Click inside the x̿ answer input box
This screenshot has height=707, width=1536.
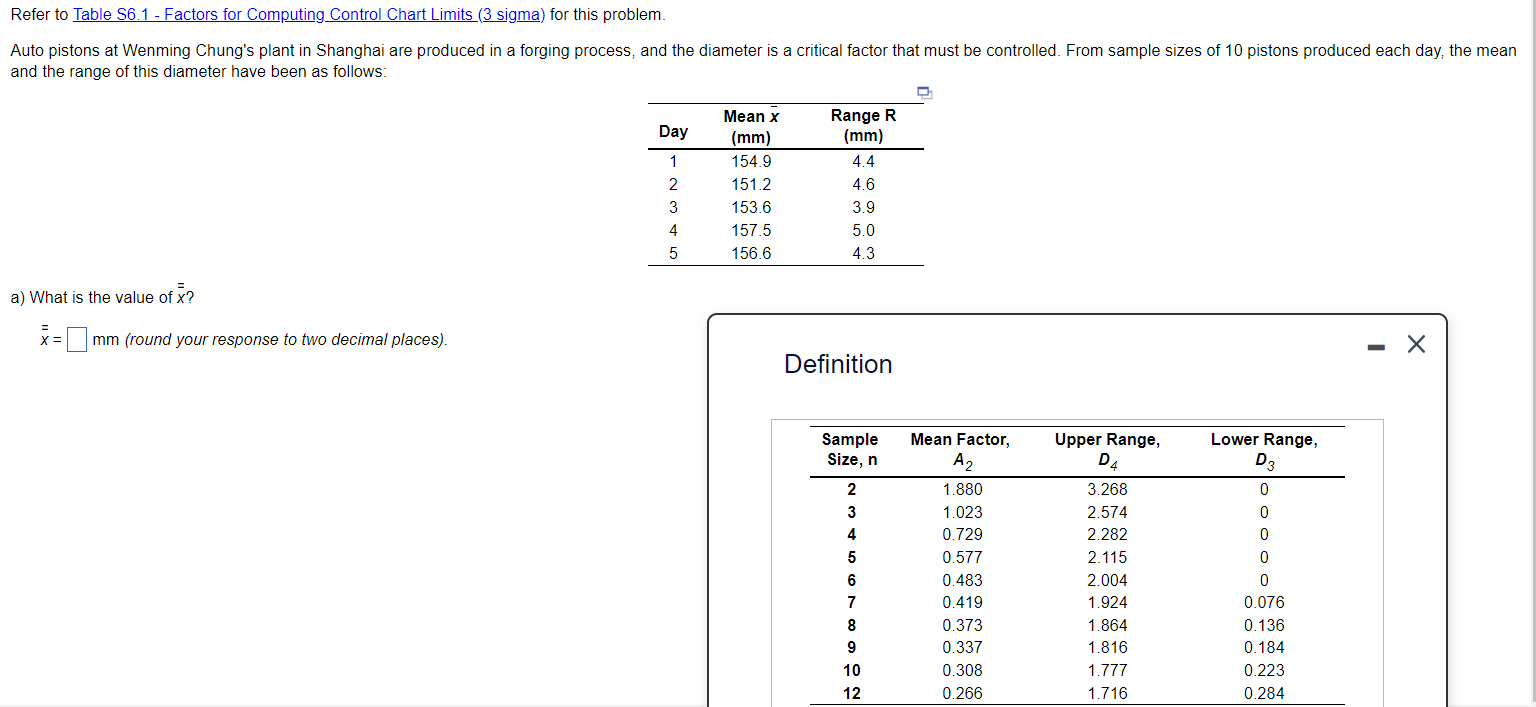click(x=76, y=339)
